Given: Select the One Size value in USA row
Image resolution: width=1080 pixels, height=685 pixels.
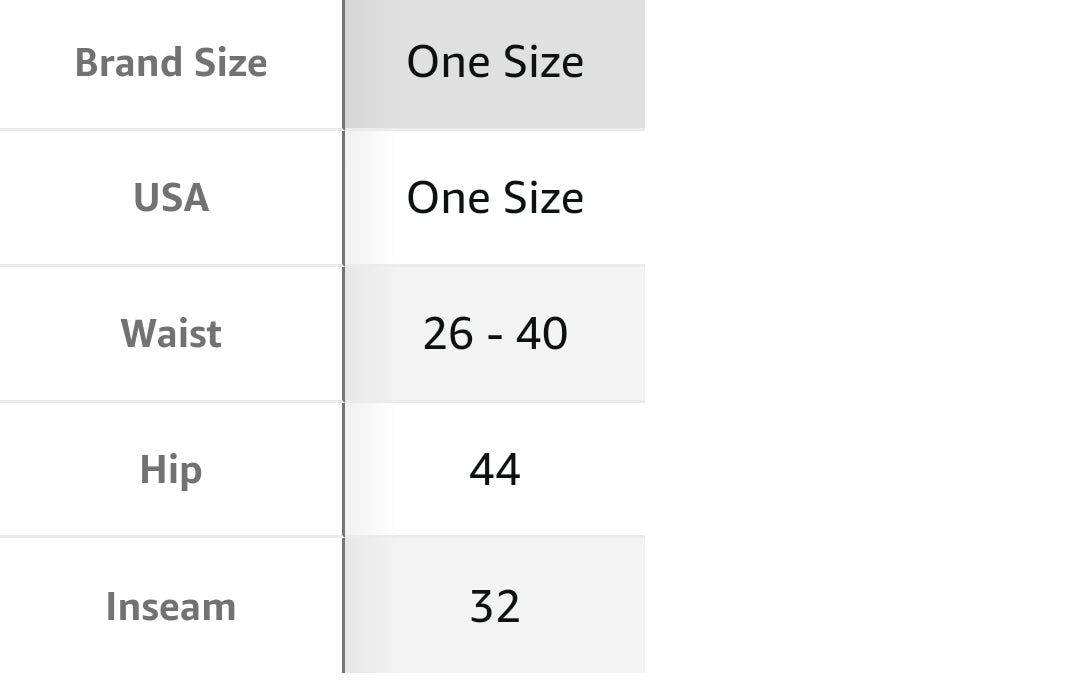Looking at the screenshot, I should point(495,198).
